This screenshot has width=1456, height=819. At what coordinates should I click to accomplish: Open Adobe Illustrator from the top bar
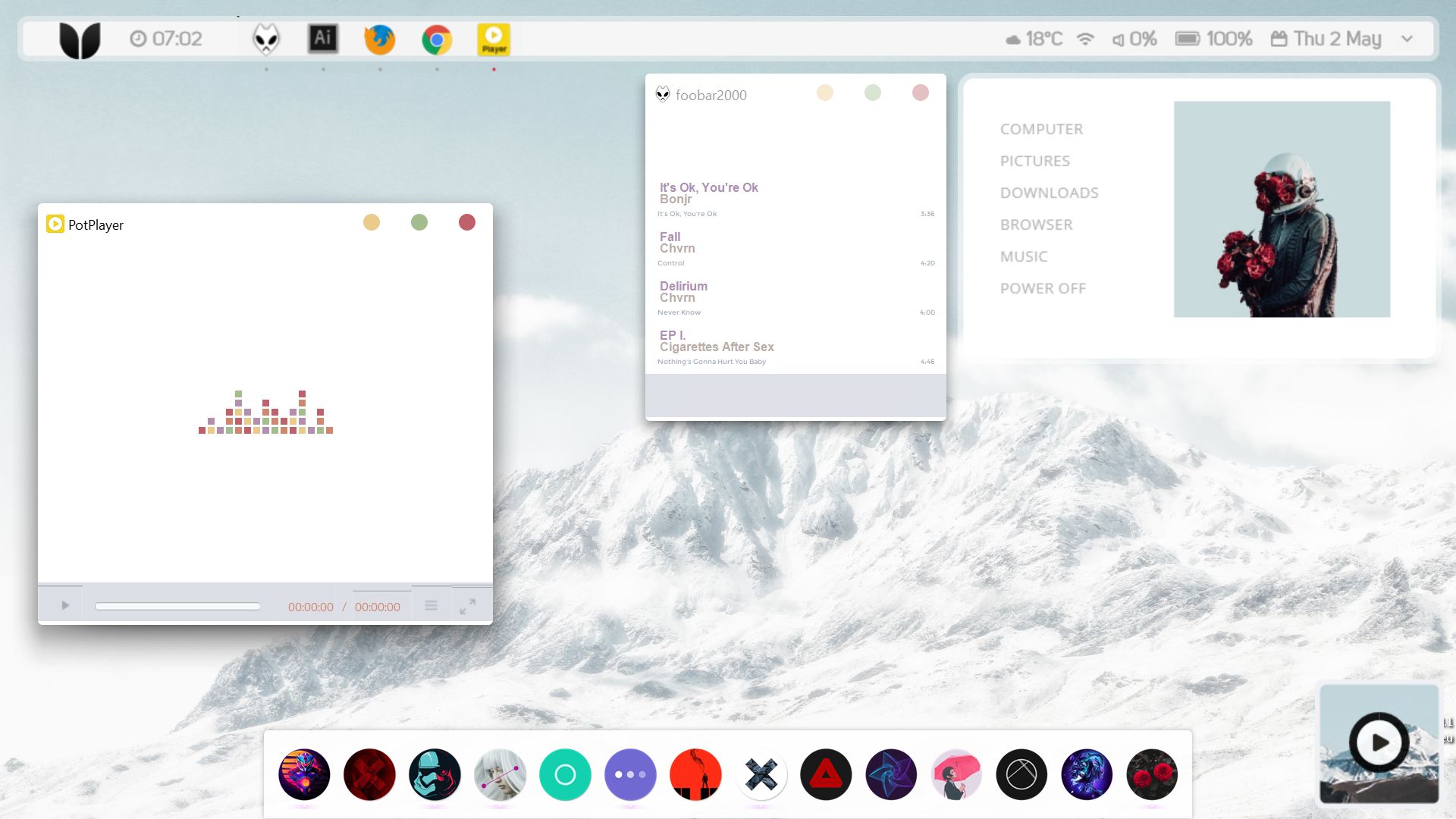click(x=322, y=38)
